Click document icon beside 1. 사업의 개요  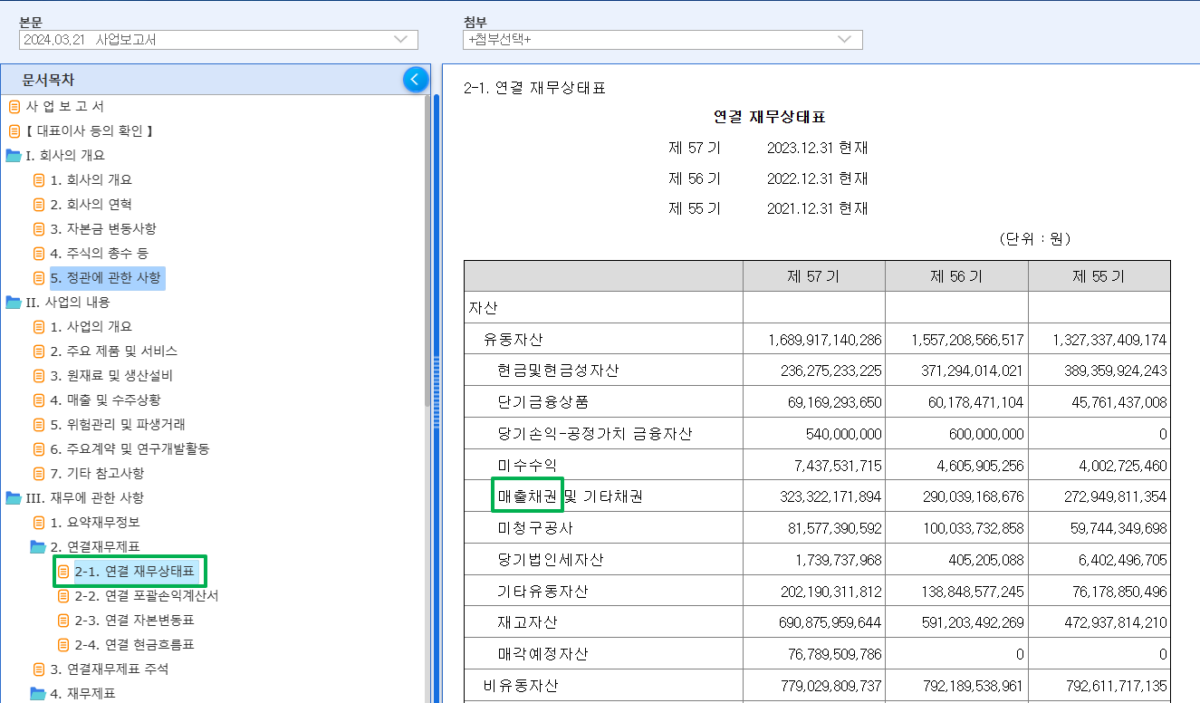(39, 327)
